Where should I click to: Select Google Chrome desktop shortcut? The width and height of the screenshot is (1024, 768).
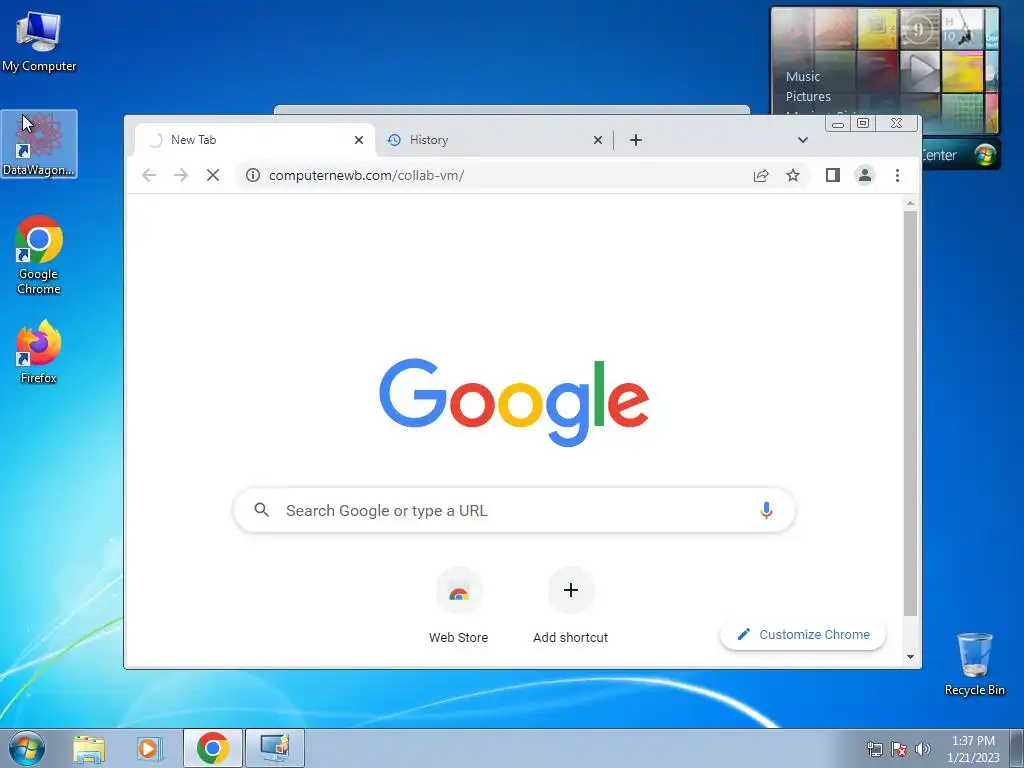39,255
